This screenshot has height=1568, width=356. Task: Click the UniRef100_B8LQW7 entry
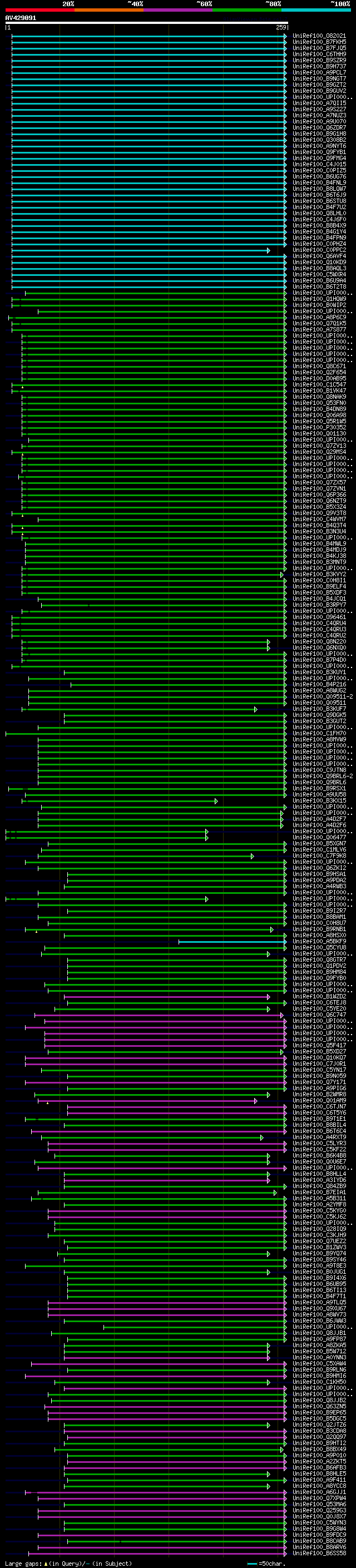coord(319,189)
